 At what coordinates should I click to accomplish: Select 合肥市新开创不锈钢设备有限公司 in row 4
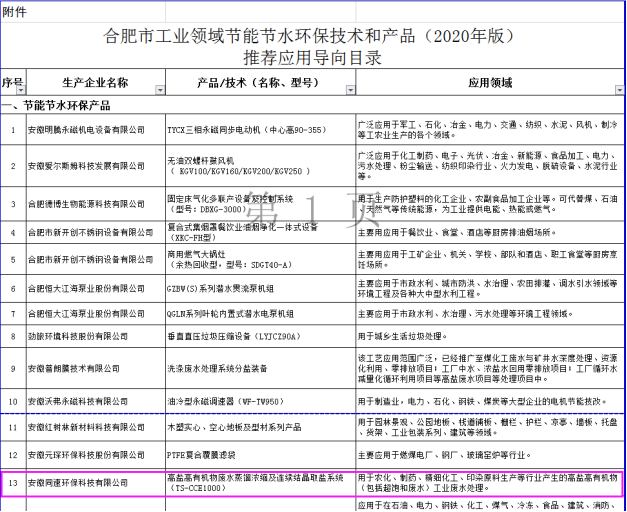point(96,232)
